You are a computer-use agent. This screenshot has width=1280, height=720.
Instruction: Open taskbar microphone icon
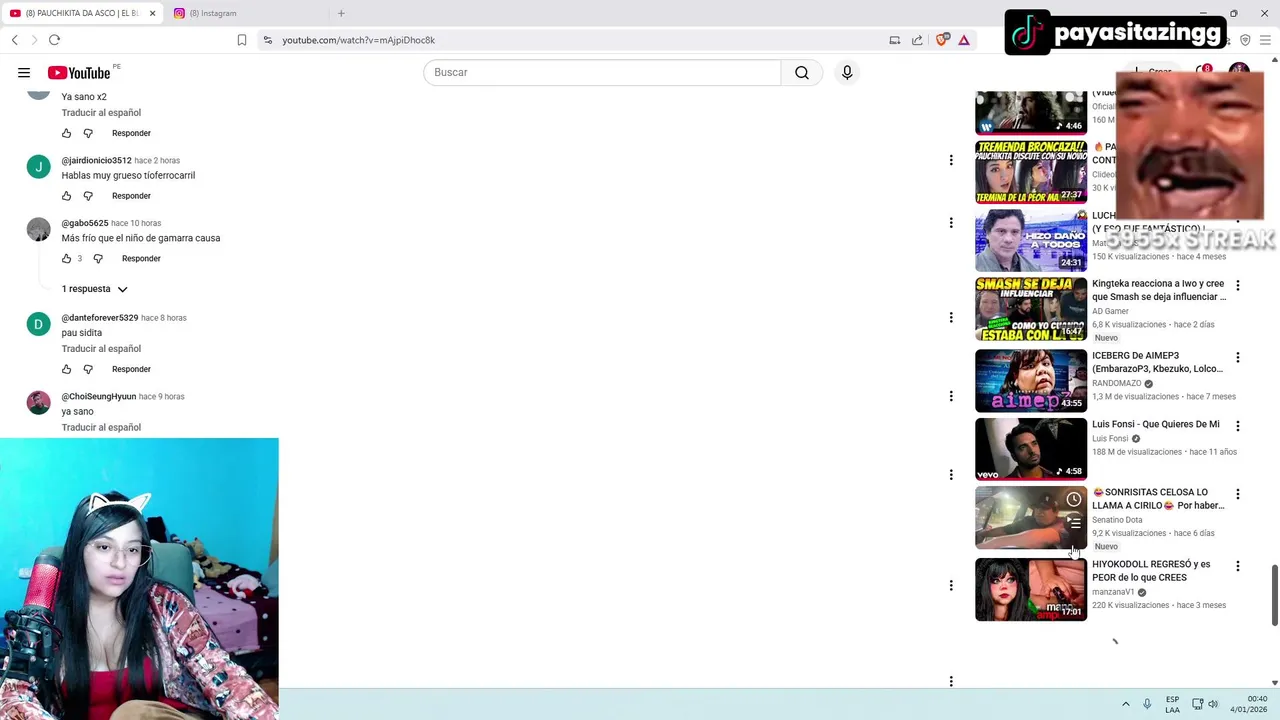(x=1147, y=704)
